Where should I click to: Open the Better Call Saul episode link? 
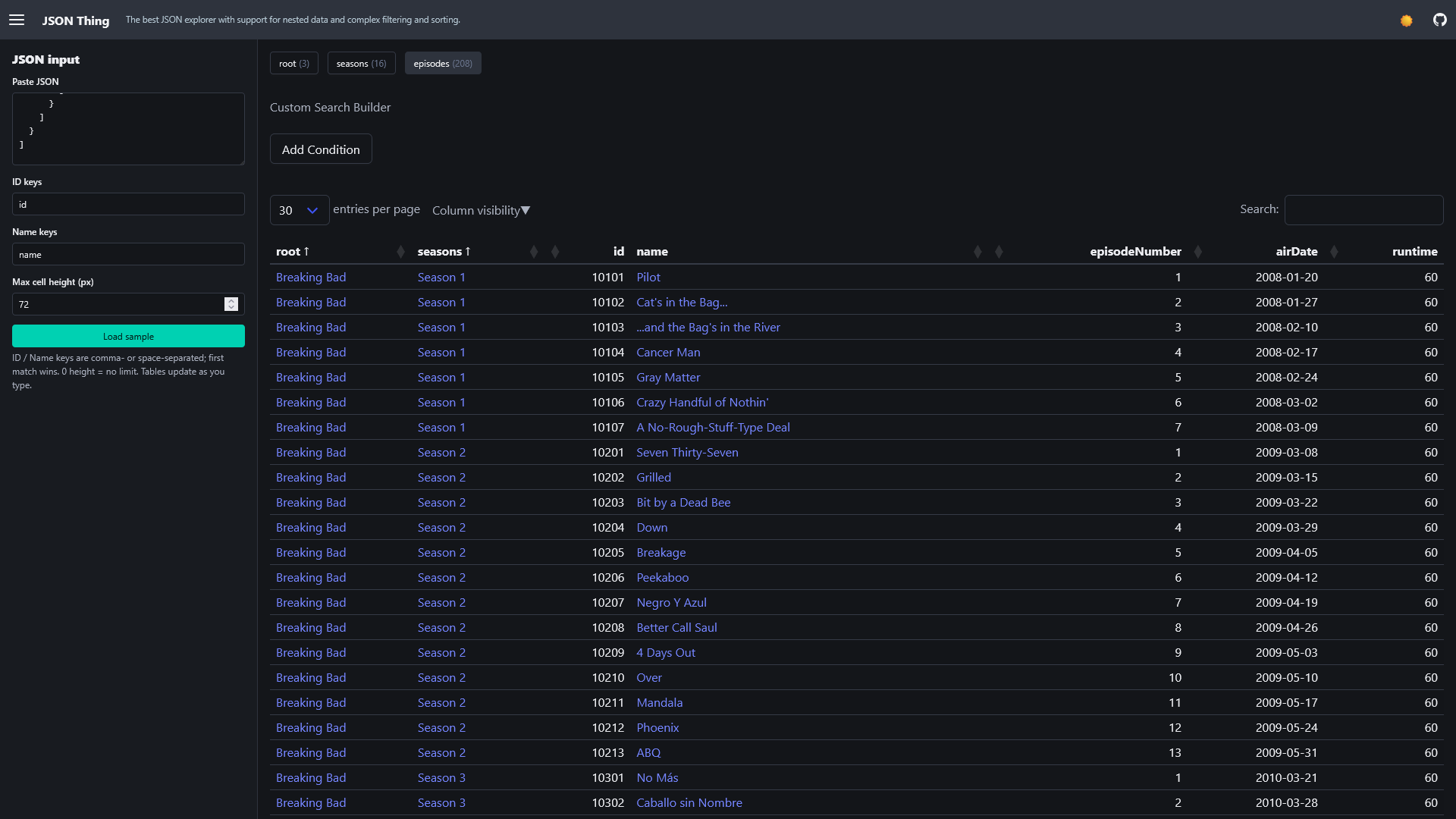(x=676, y=628)
